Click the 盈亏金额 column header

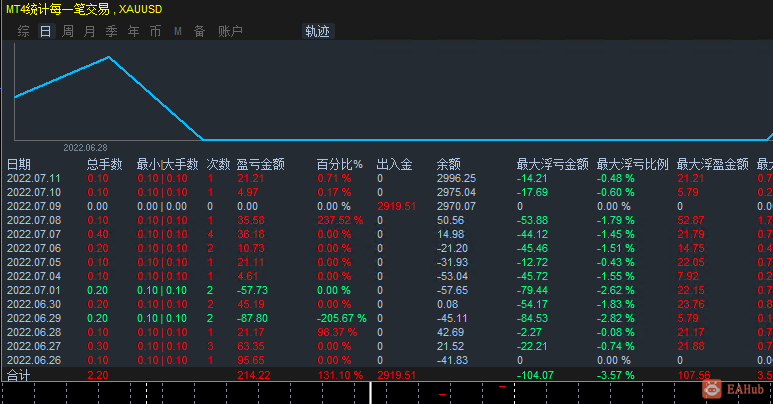[260, 164]
